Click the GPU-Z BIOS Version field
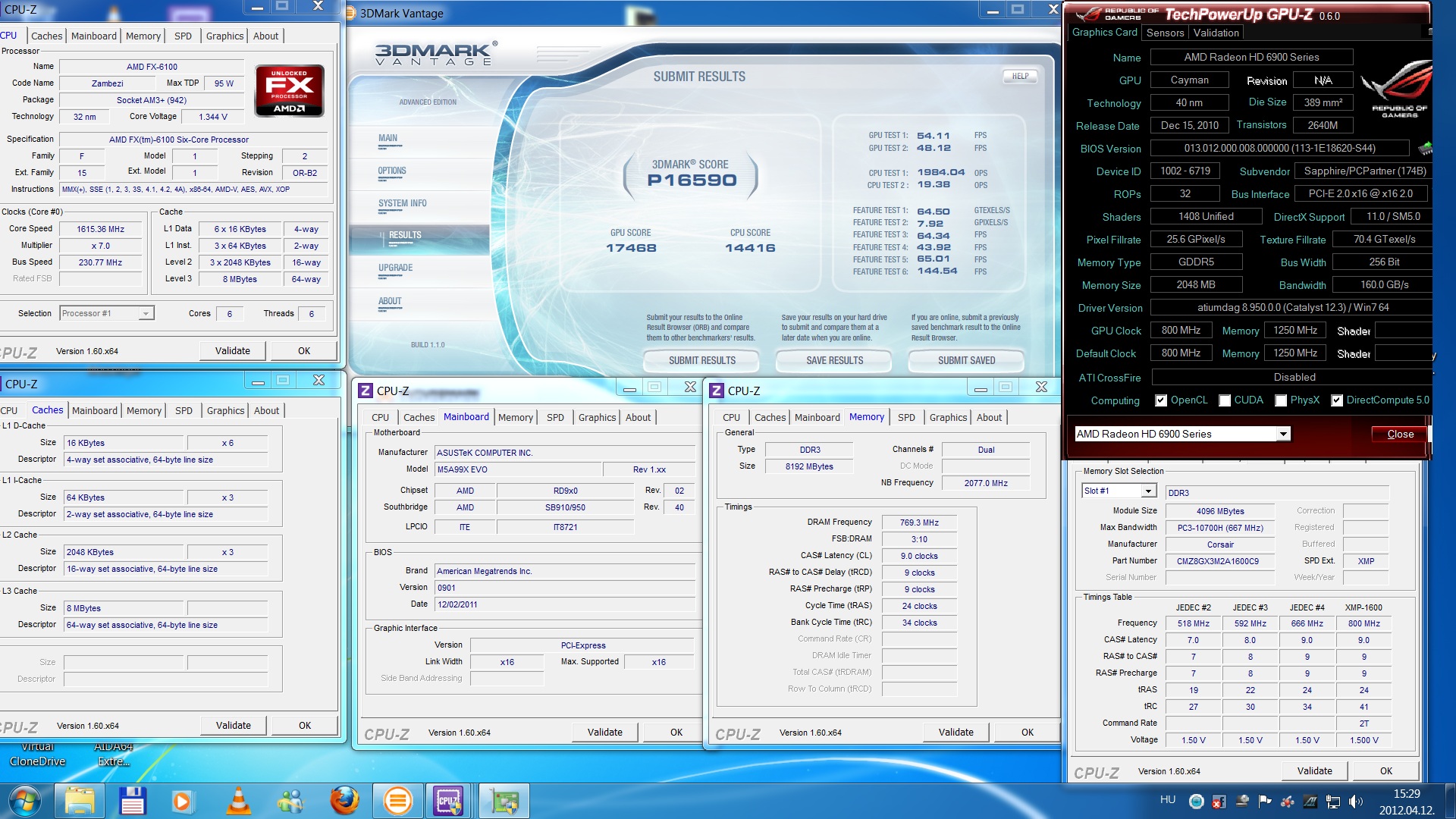Screen dimensions: 1456x819 [1279, 148]
